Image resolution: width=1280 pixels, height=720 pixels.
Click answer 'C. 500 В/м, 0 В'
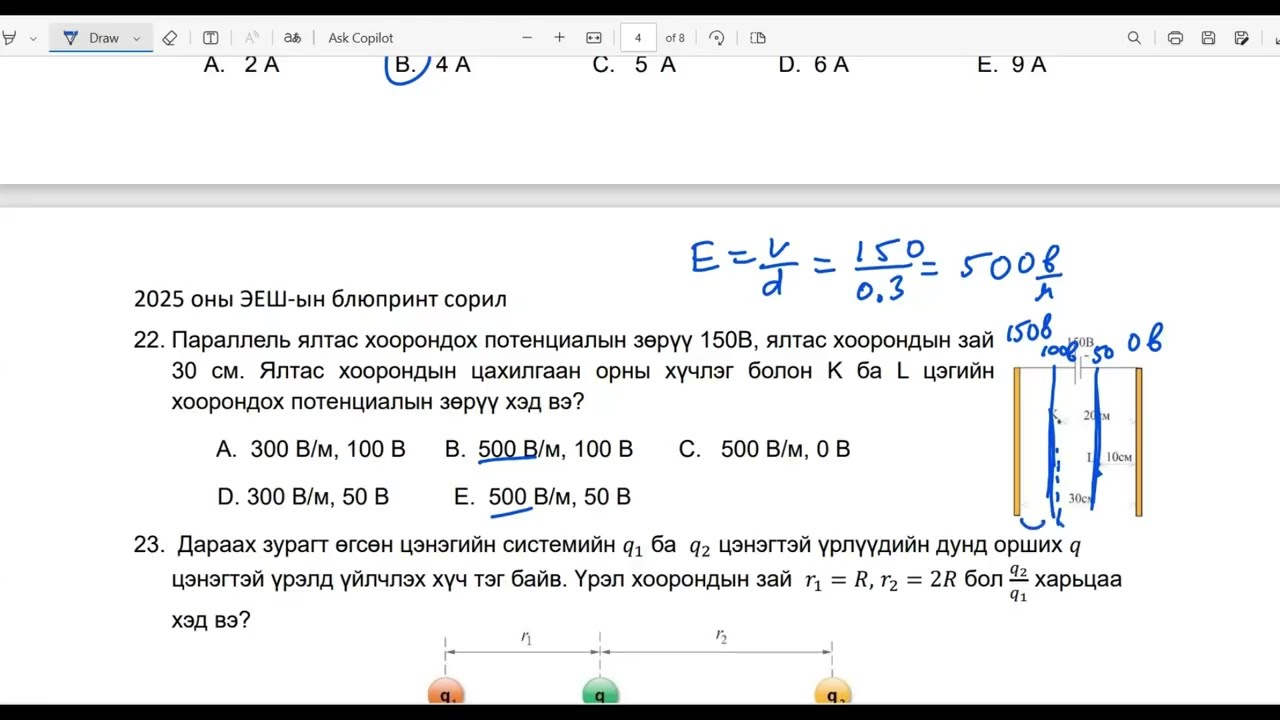click(x=764, y=450)
